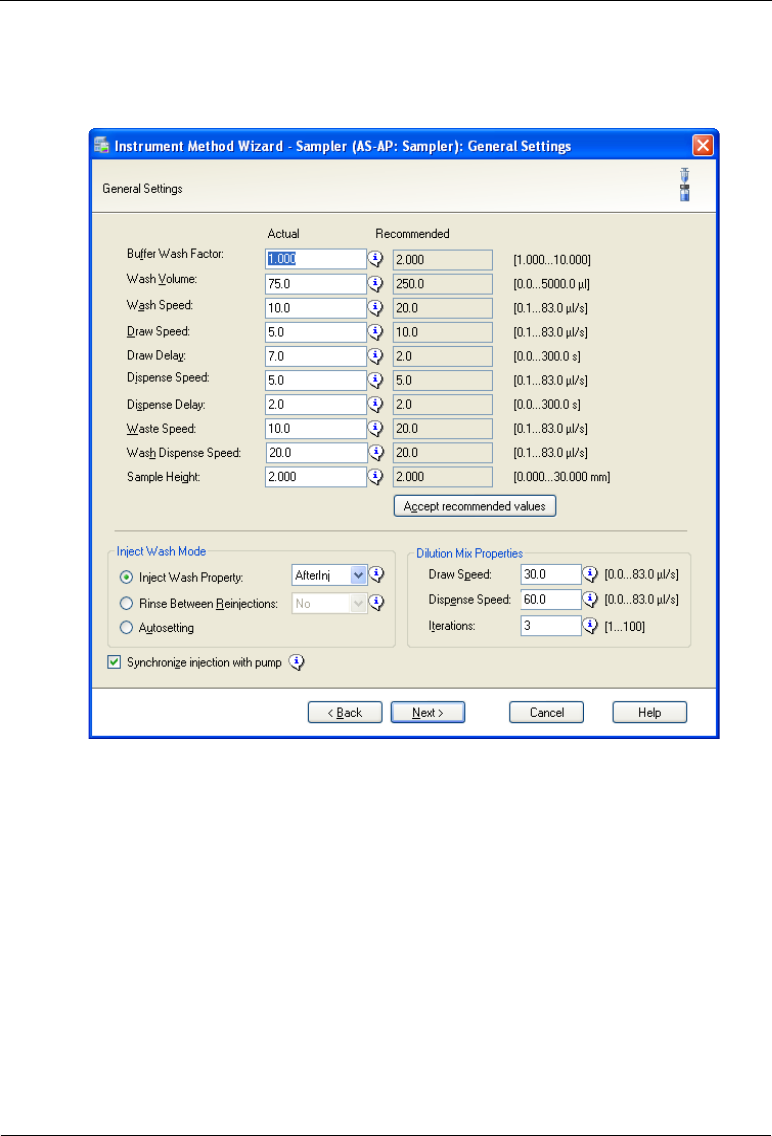Click range text [0.0...5000.0 µl]
Viewport: 772px width, 1136px height.
pos(551,284)
